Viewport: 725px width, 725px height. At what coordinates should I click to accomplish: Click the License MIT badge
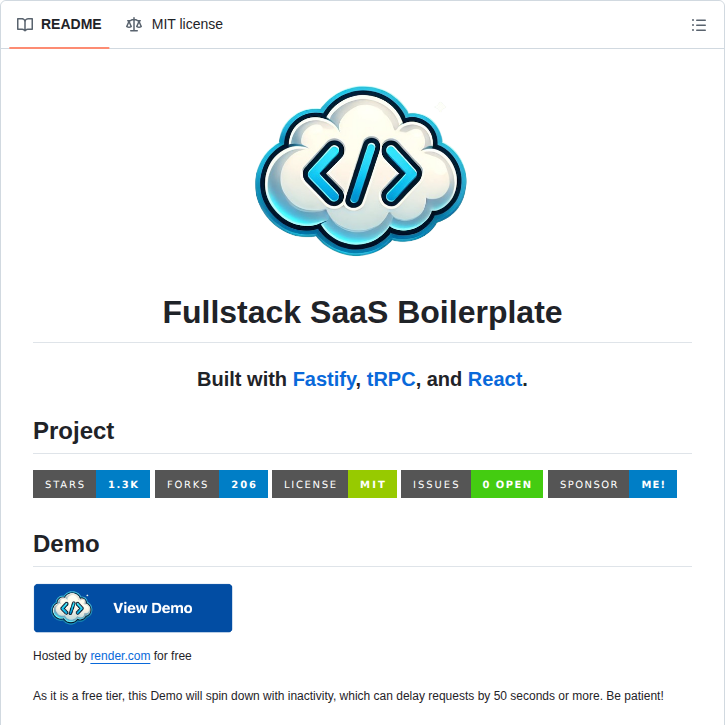pyautogui.click(x=334, y=484)
